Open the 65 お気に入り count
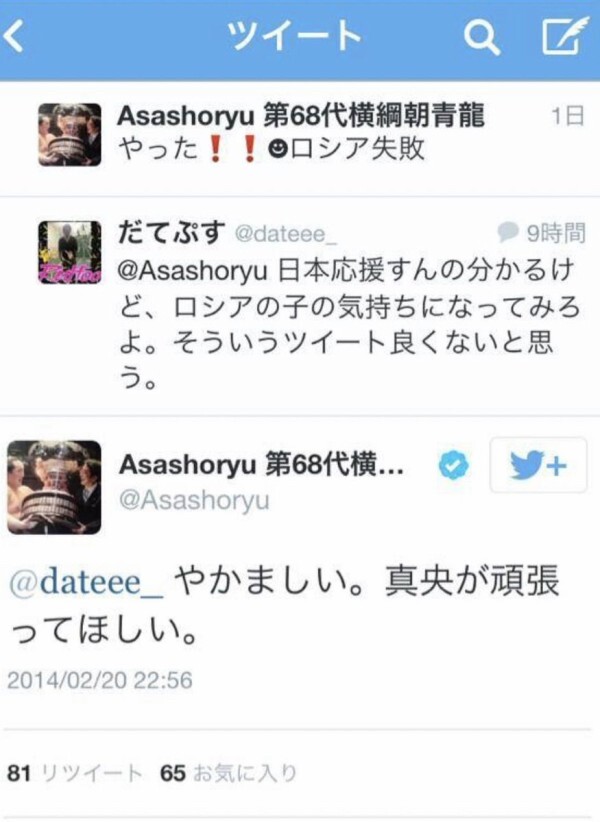Viewport: 600px width, 822px height. (x=228, y=773)
